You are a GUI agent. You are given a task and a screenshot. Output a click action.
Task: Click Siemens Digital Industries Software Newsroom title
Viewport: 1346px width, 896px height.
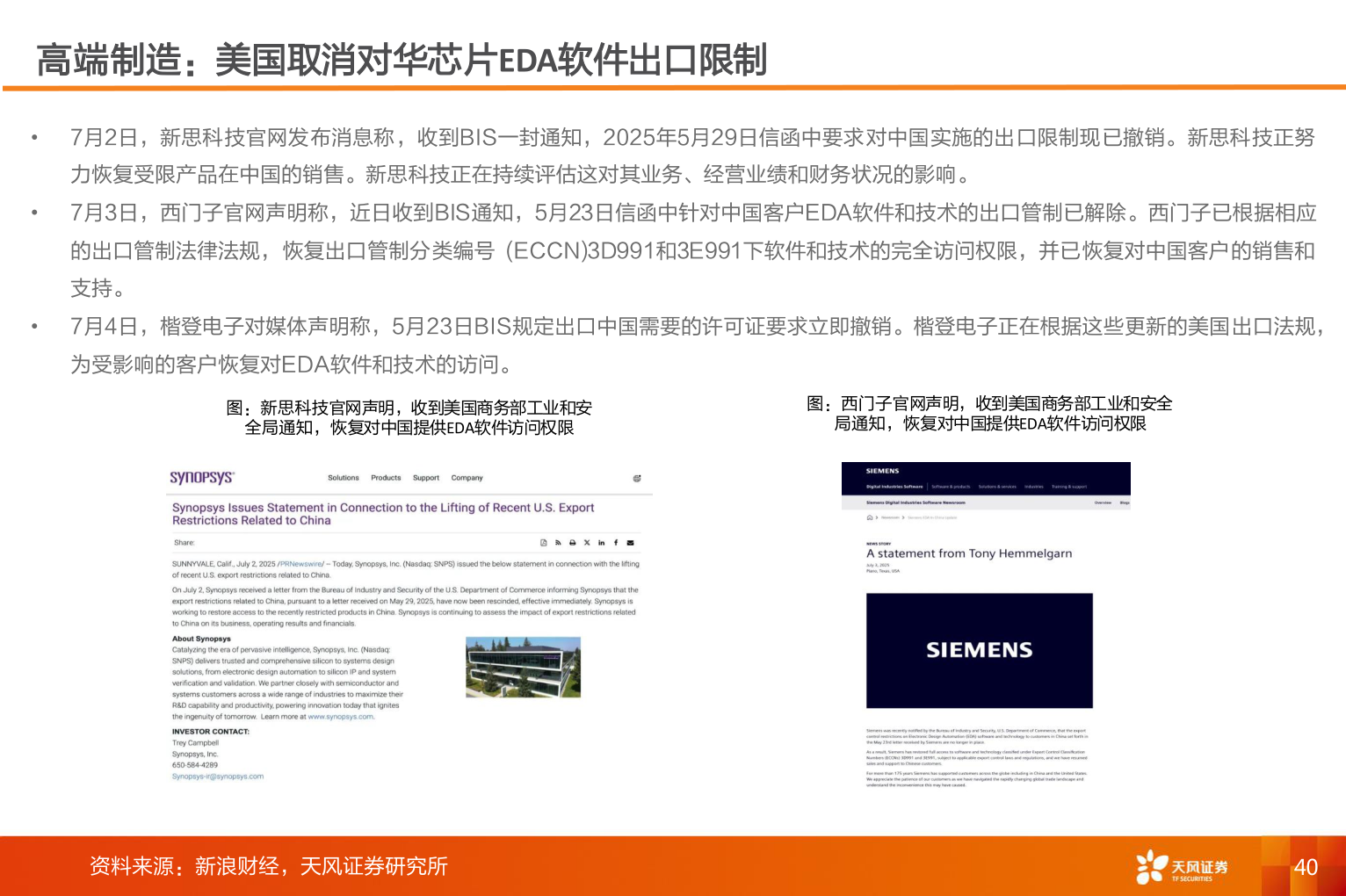(915, 502)
